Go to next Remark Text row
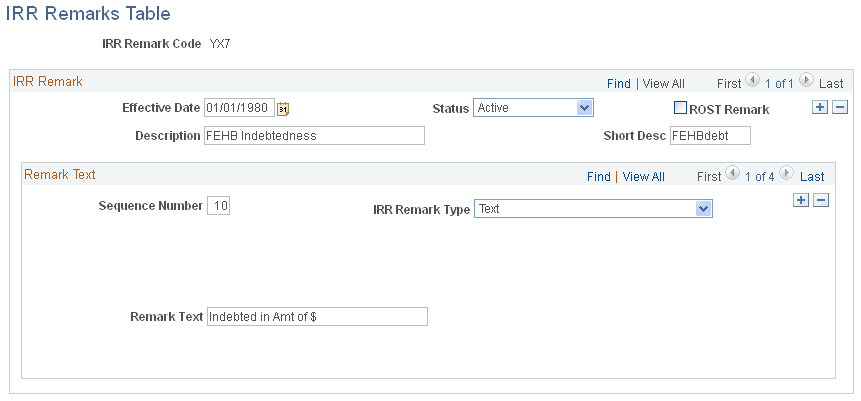 pos(788,175)
